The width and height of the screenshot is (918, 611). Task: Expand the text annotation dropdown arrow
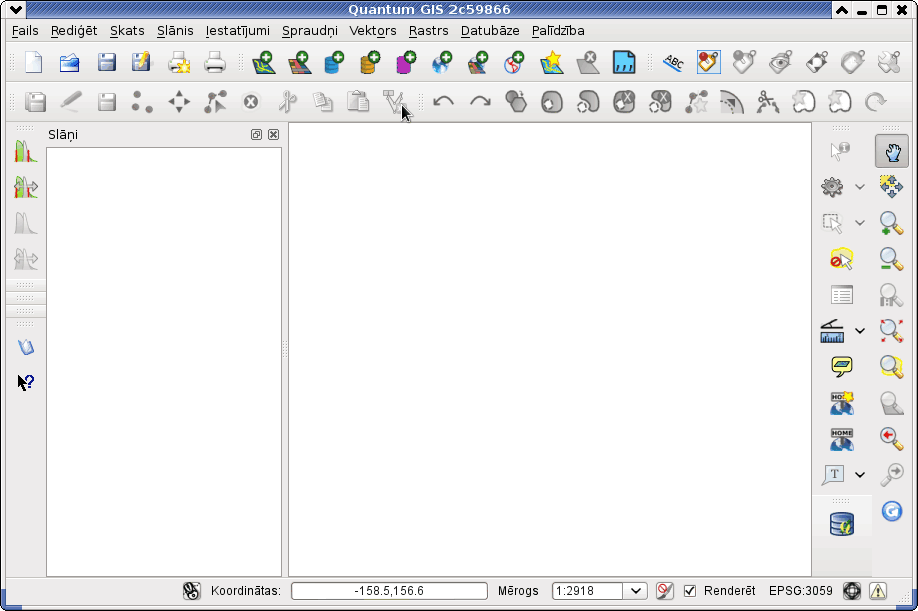[x=859, y=475]
